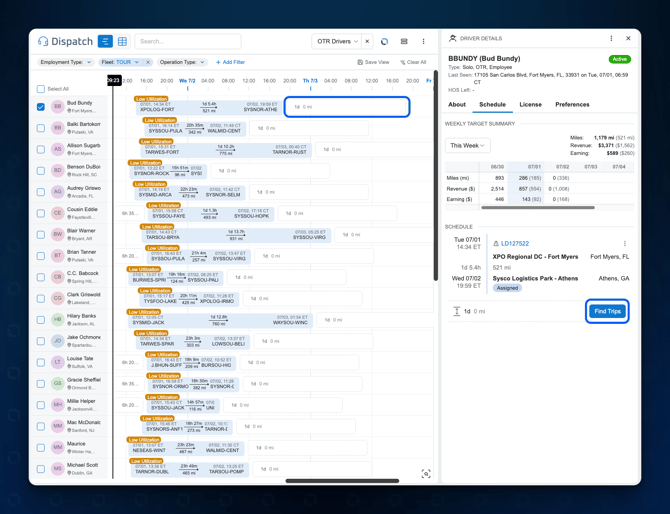Screen dimensions: 670x514
Task: Click Gracie Sheffield's GS avatar
Action: (58, 383)
